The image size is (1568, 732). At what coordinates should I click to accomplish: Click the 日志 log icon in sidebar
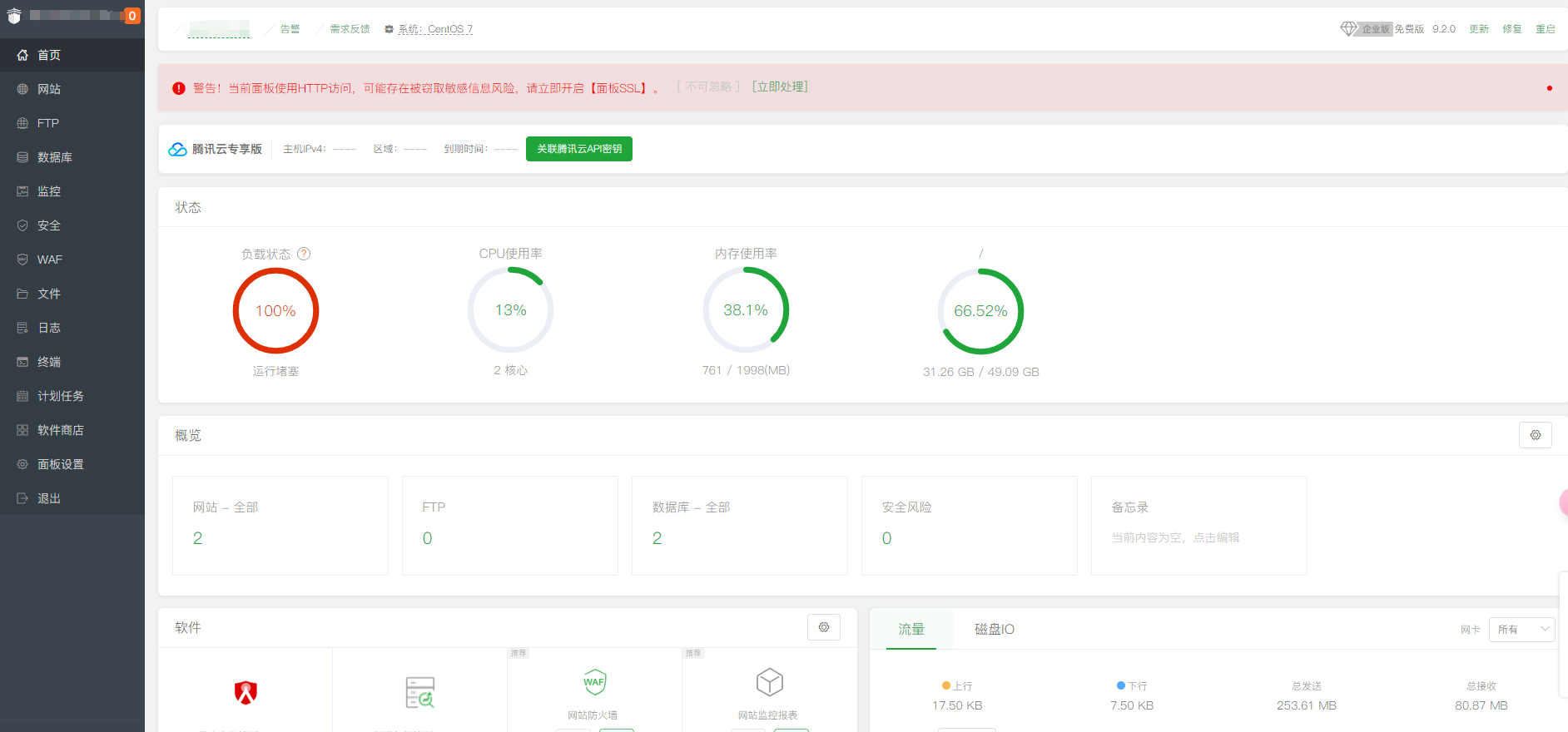tap(22, 328)
